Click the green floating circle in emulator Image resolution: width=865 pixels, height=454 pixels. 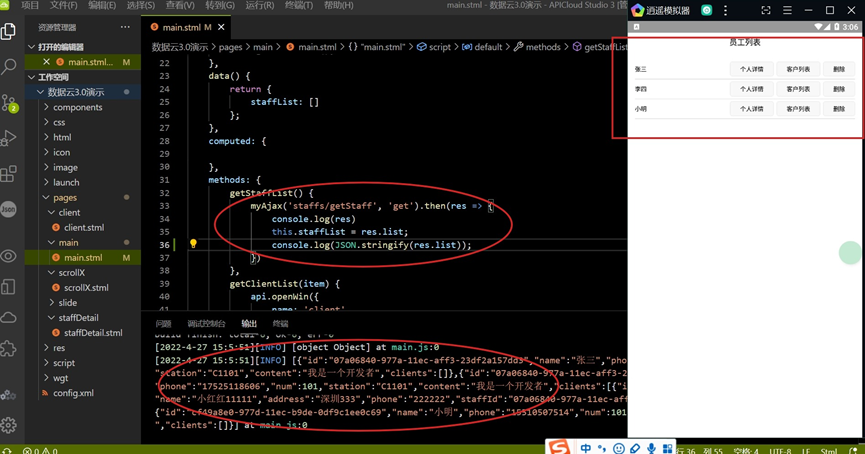[850, 253]
